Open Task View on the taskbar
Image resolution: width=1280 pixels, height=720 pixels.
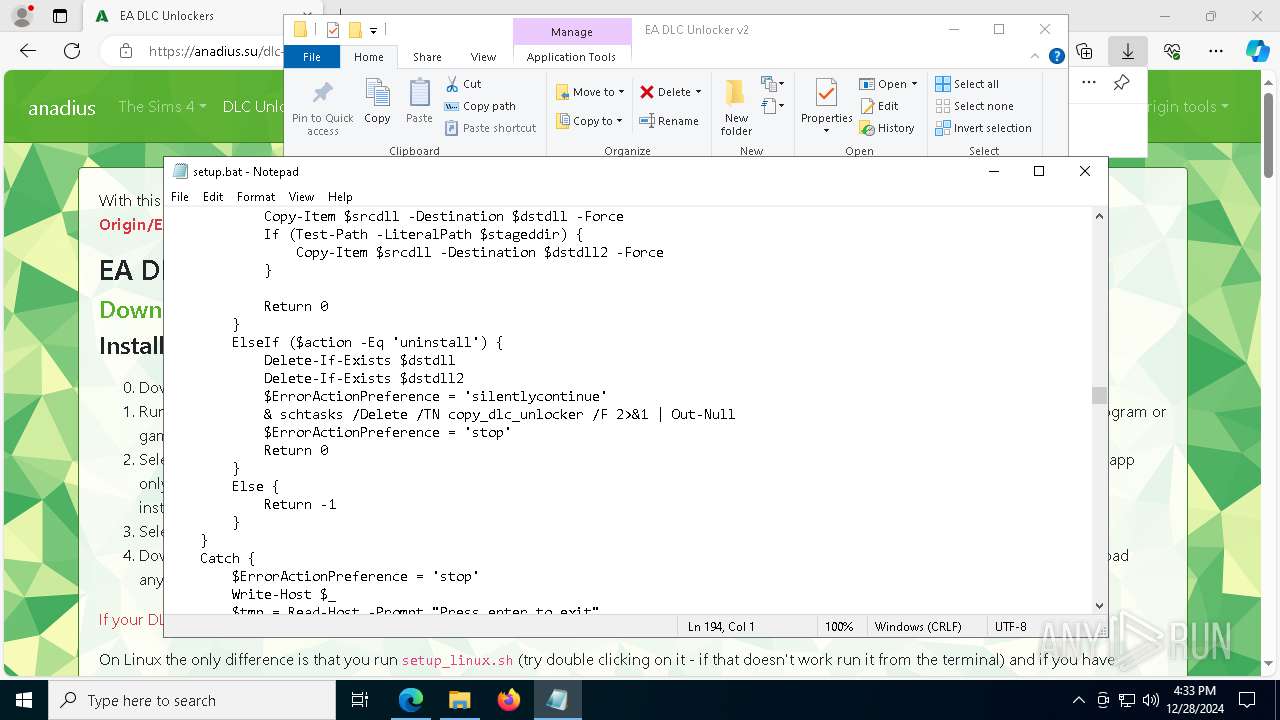(x=361, y=700)
